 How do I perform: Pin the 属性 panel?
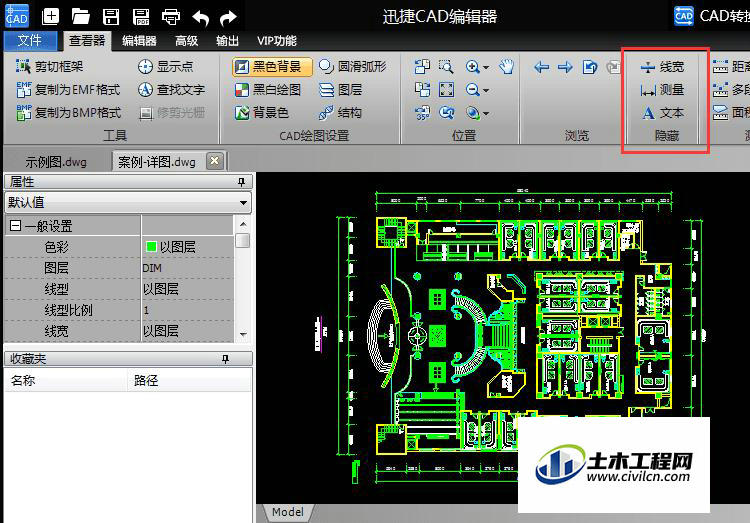242,182
